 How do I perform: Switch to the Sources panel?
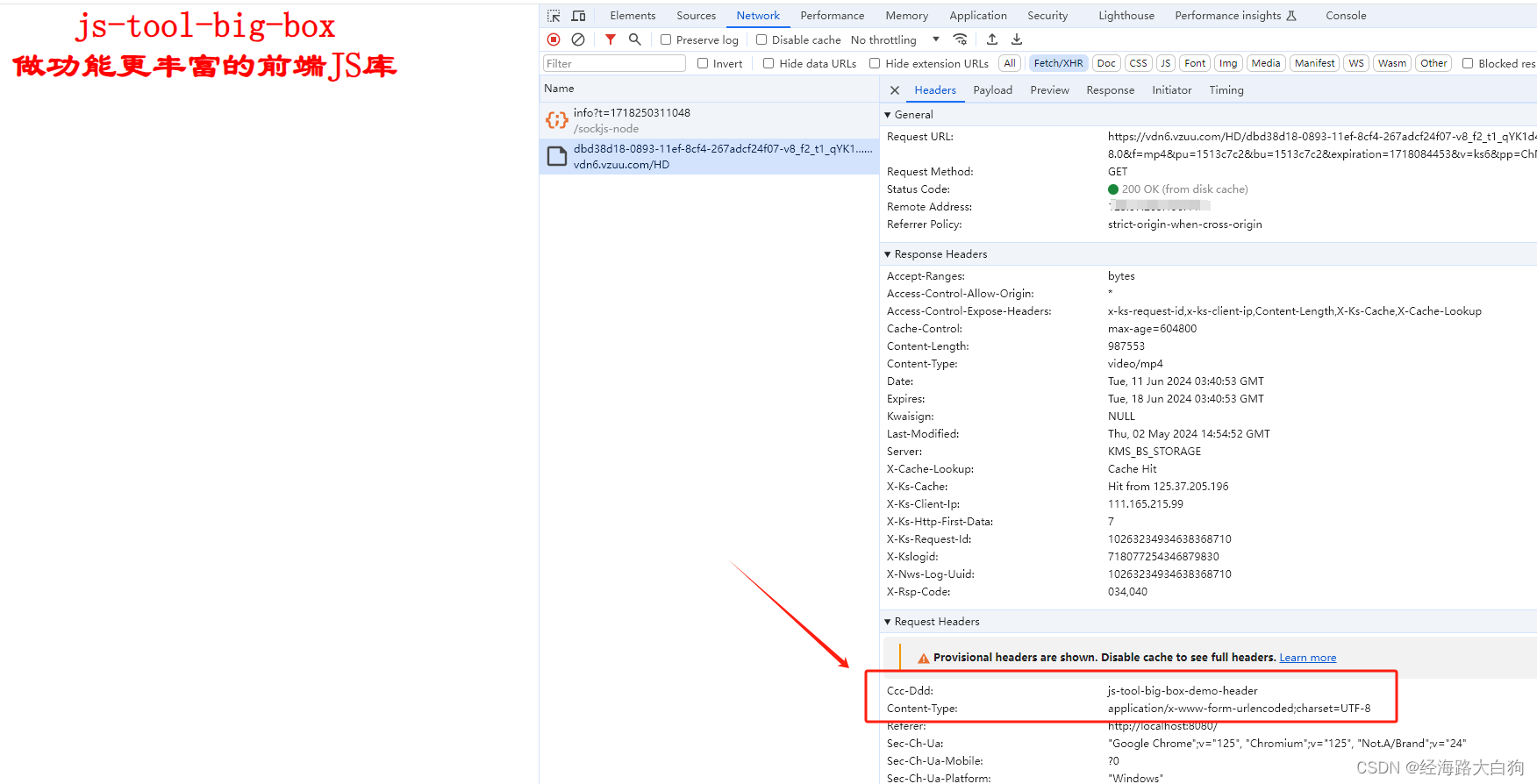tap(696, 16)
